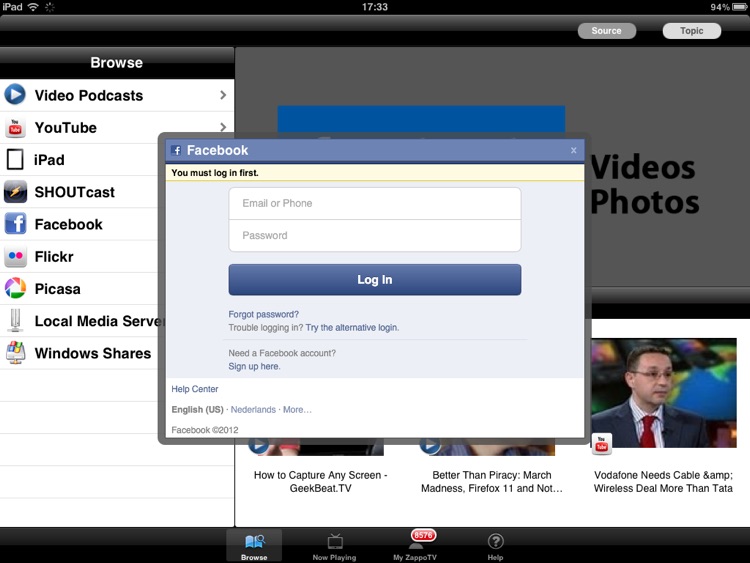Select the Windows Shares row text
The height and width of the screenshot is (563, 750).
[x=93, y=353]
